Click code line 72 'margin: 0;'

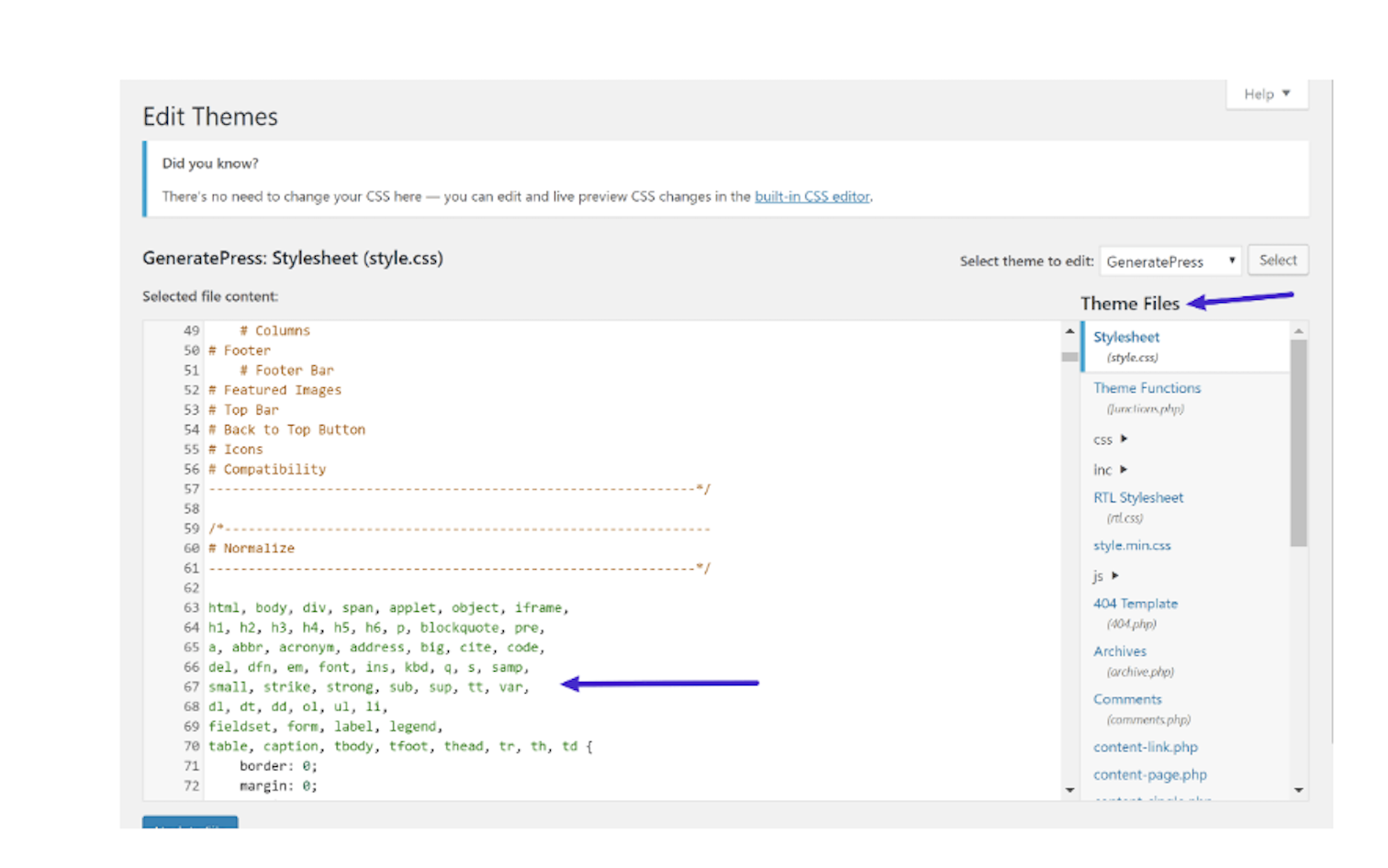point(278,785)
